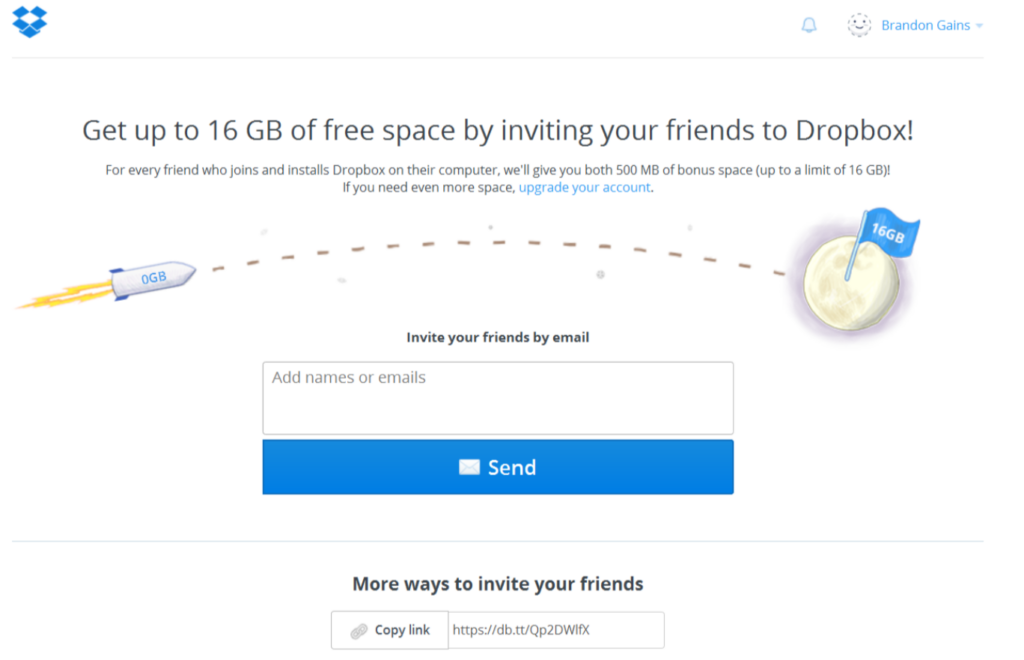The height and width of the screenshot is (660, 1024).
Task: Click the 16GB flag on the moon
Action: [888, 233]
